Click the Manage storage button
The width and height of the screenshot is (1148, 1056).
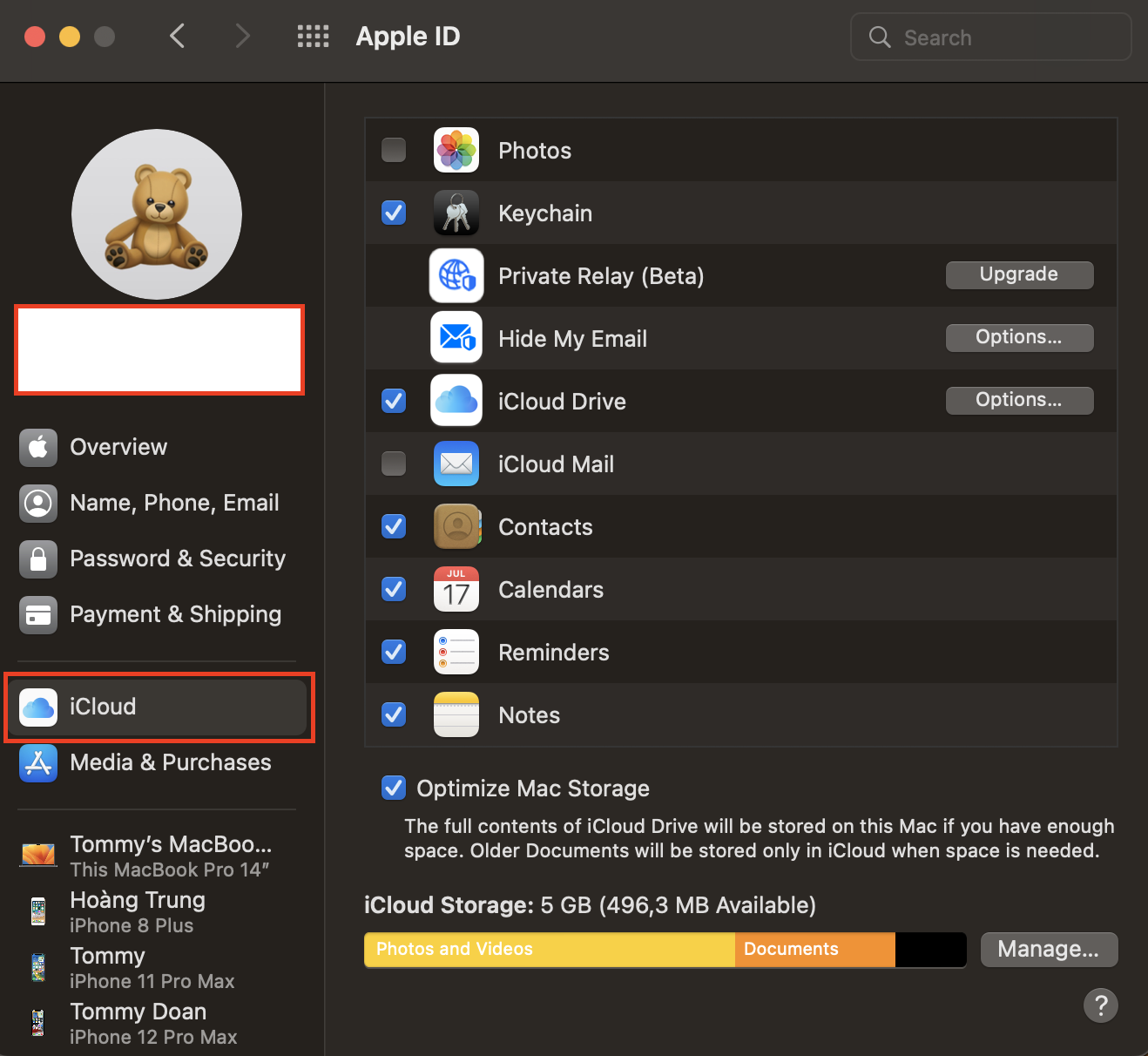[1049, 949]
